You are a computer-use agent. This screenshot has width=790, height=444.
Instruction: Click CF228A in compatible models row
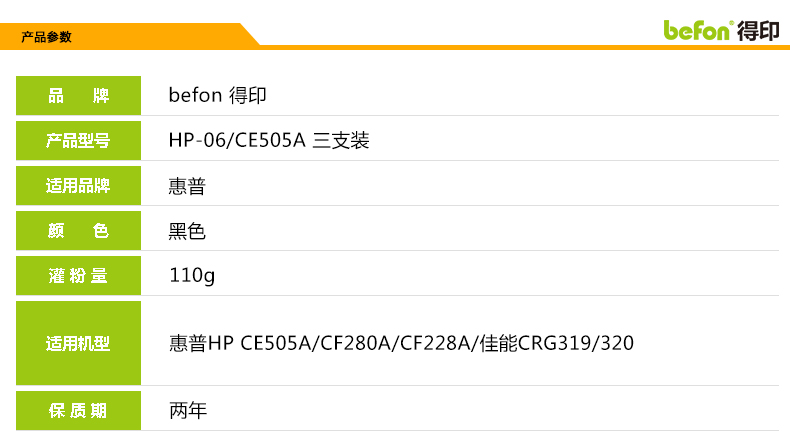tap(435, 344)
